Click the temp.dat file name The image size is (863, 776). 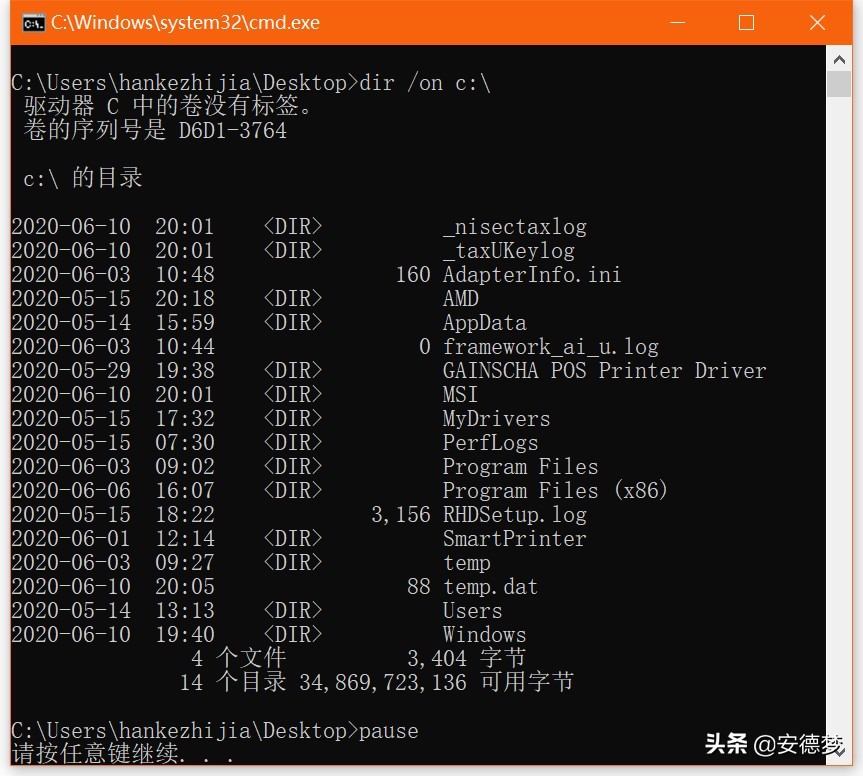tap(490, 587)
